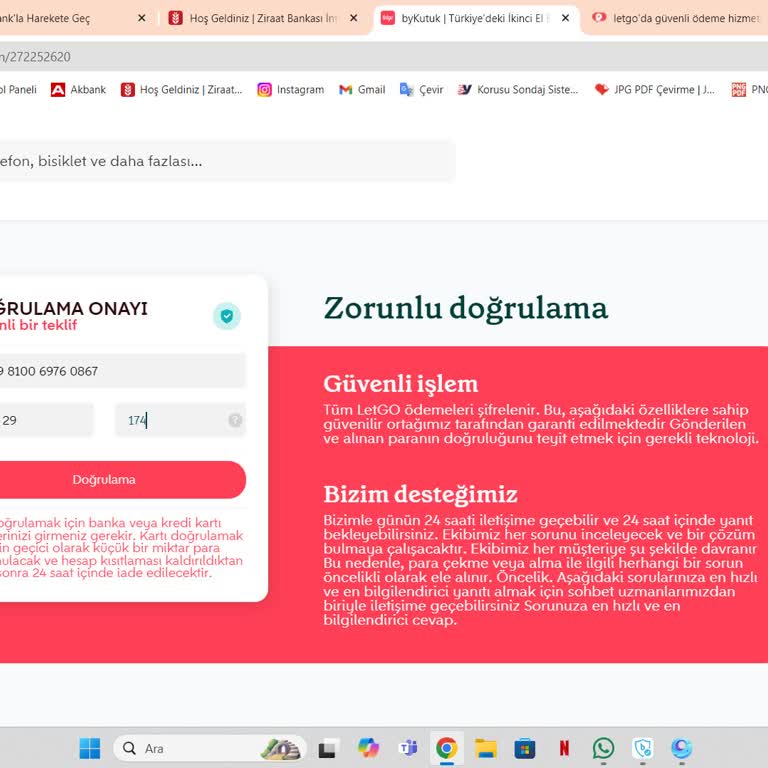Open Netflix from the taskbar

click(x=564, y=748)
